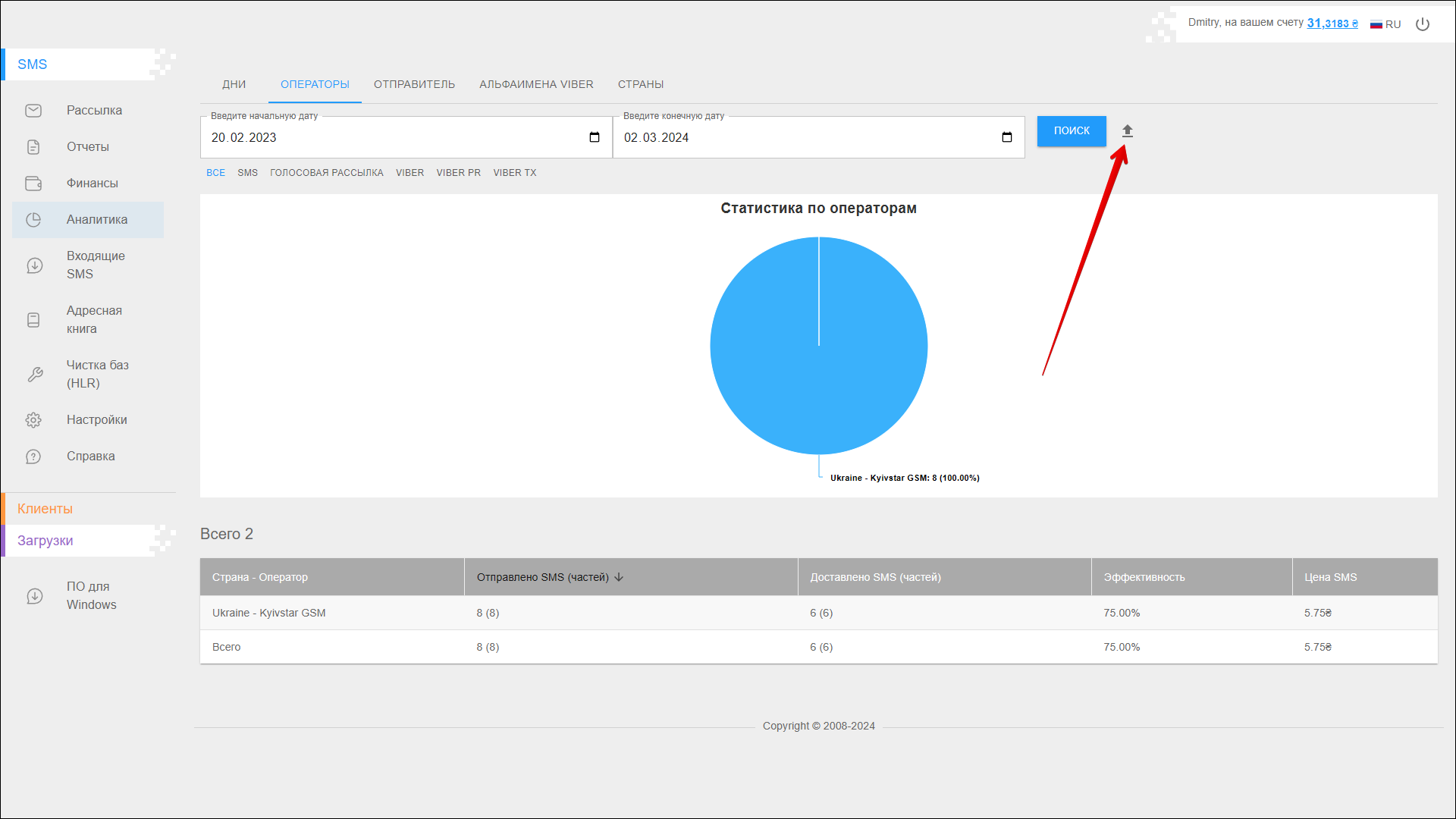Viewport: 1456px width, 819px height.
Task: Click Входящие SMS download icon
Action: [34, 265]
